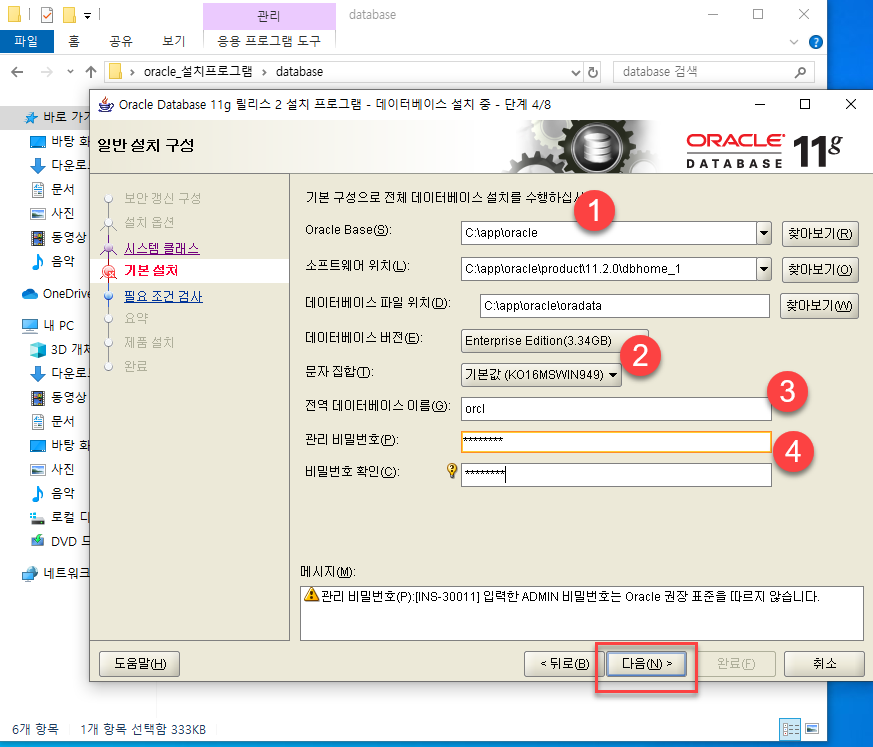Image resolution: width=873 pixels, height=747 pixels.
Task: Open the 공유 ribbon tab
Action: pos(121,41)
